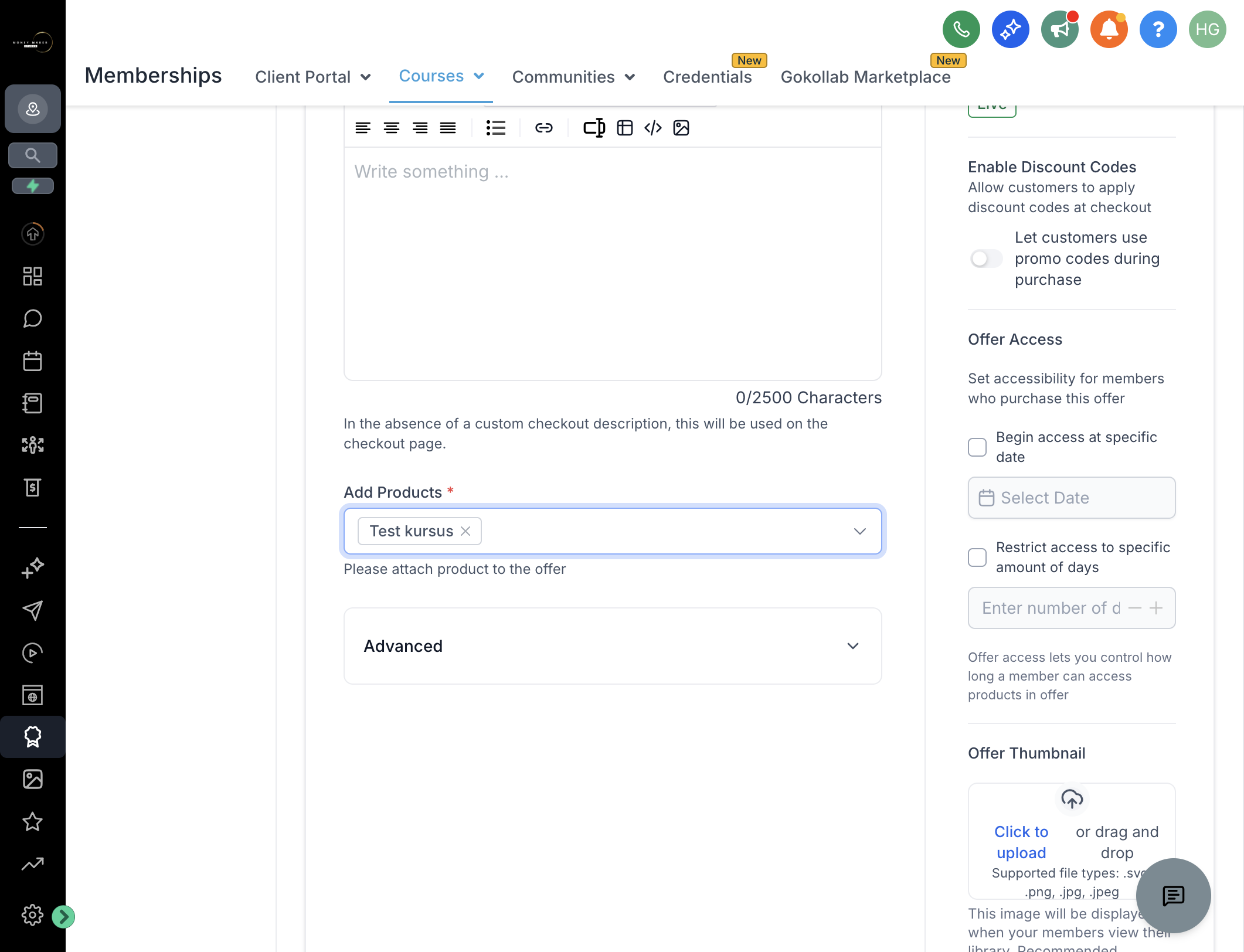Open the chat widget button

point(1174,896)
